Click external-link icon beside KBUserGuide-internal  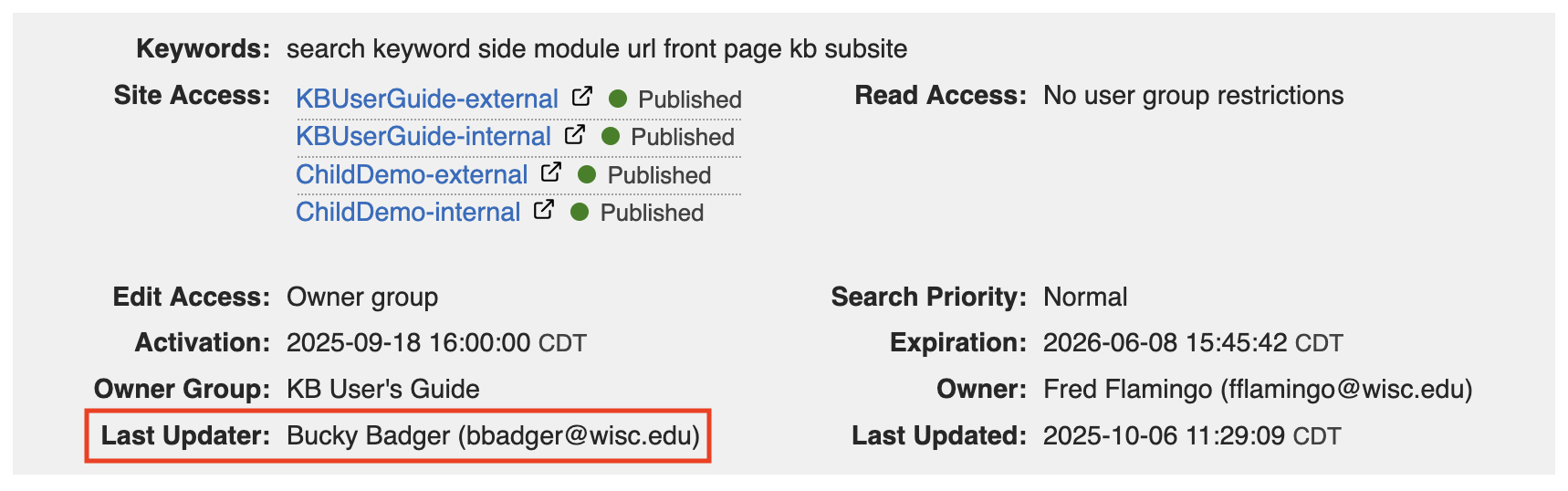click(574, 135)
